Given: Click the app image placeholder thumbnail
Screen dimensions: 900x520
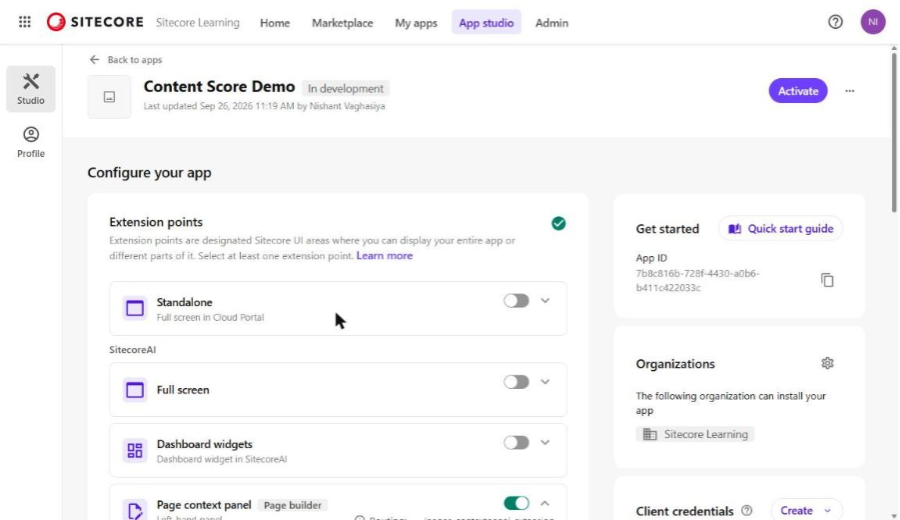Looking at the screenshot, I should coord(109,97).
